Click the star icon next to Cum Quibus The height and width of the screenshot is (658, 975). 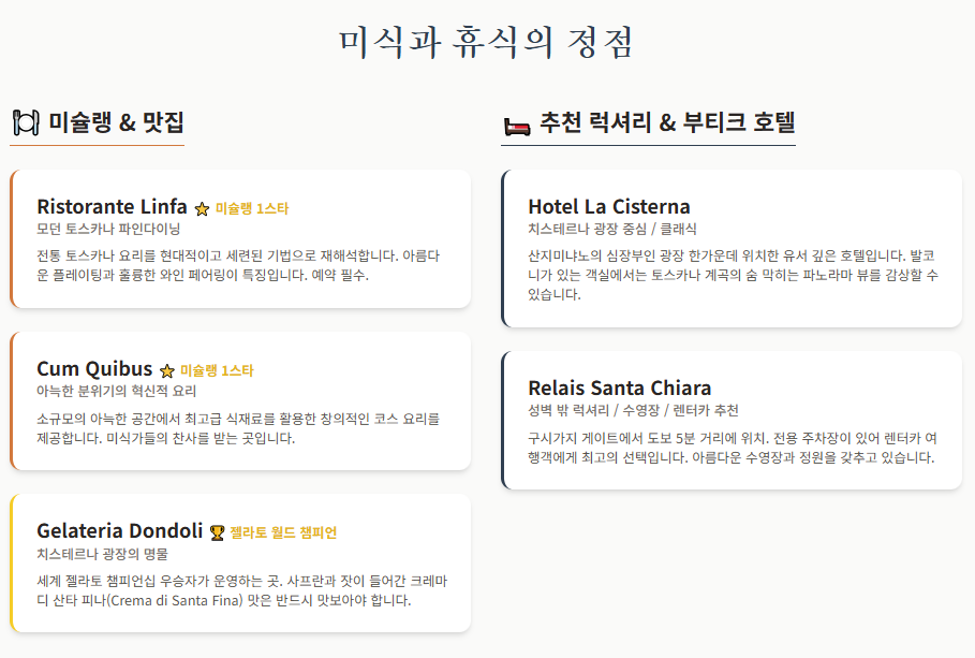coord(167,371)
